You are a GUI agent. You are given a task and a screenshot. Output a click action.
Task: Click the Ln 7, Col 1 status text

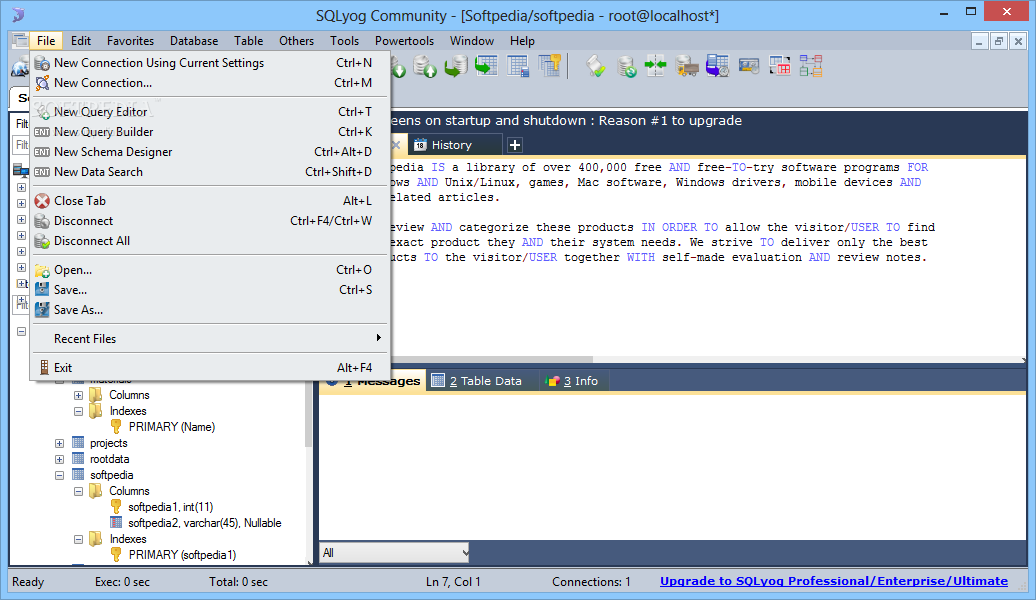pos(453,581)
